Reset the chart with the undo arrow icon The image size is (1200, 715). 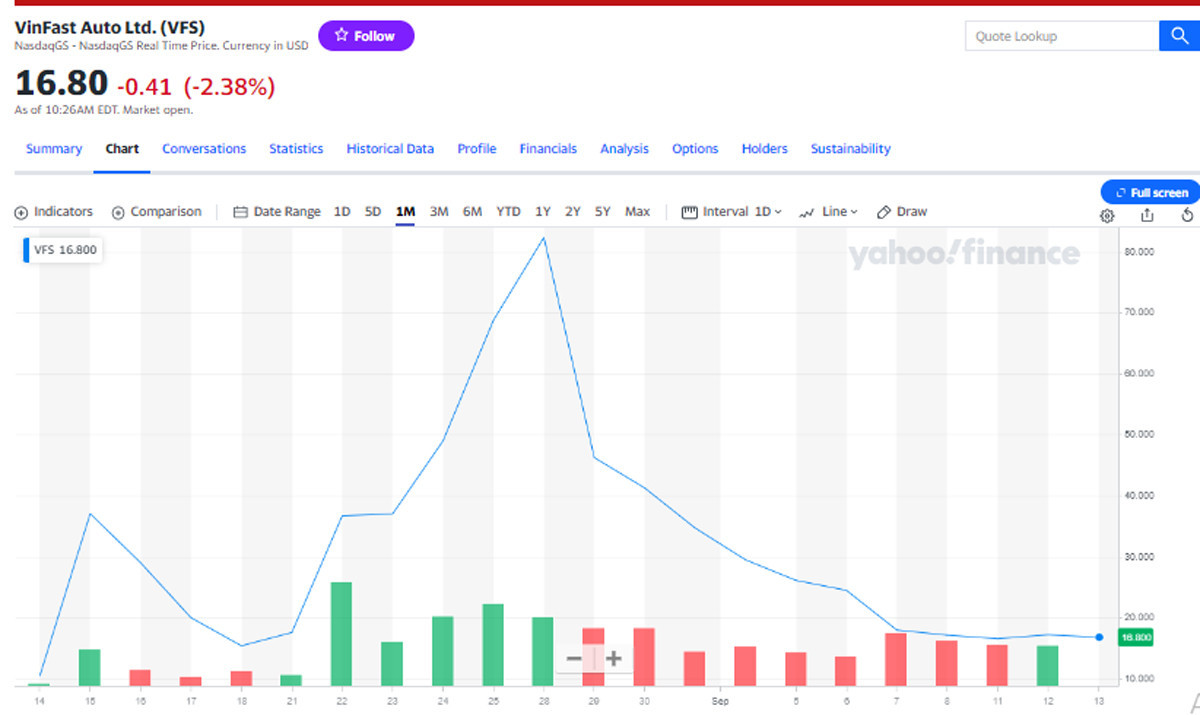click(1187, 215)
